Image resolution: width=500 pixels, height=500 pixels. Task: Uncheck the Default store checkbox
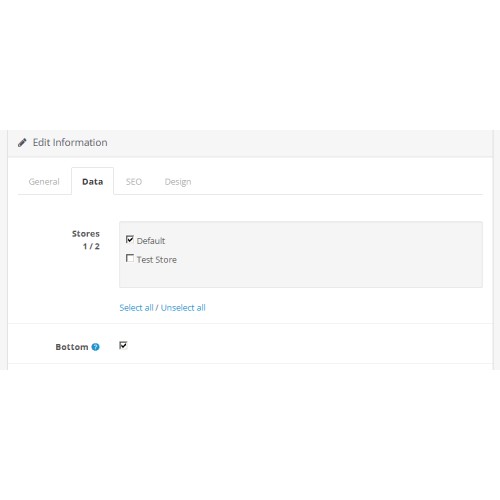[x=130, y=239]
